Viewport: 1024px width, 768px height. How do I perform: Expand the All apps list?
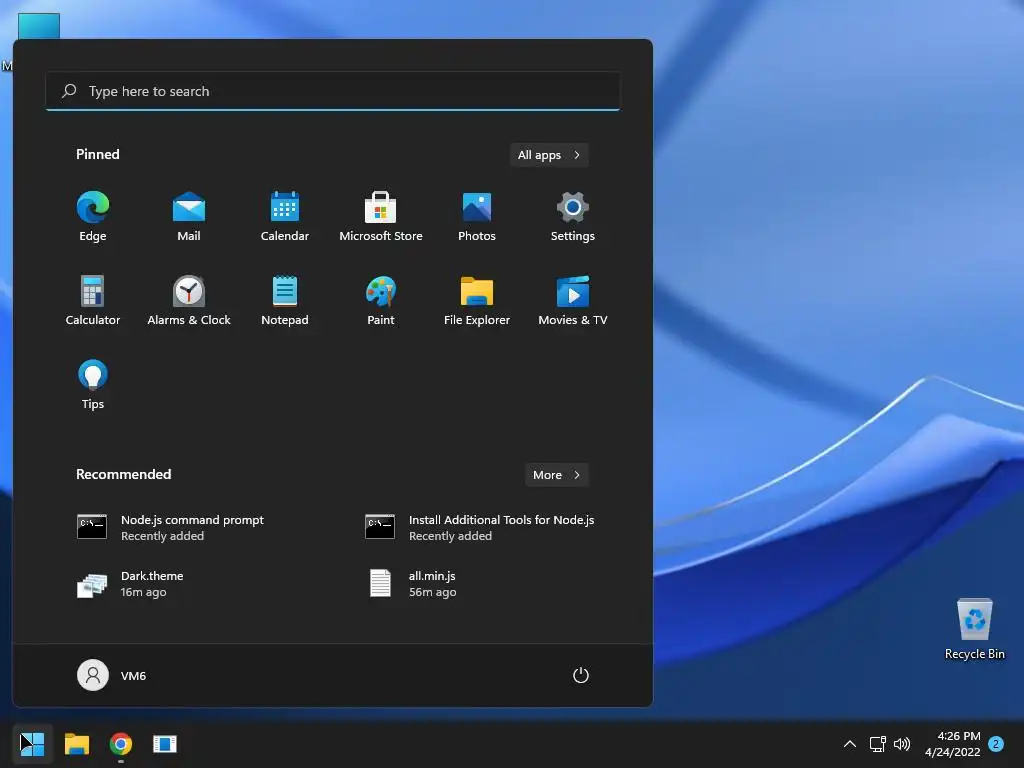549,155
